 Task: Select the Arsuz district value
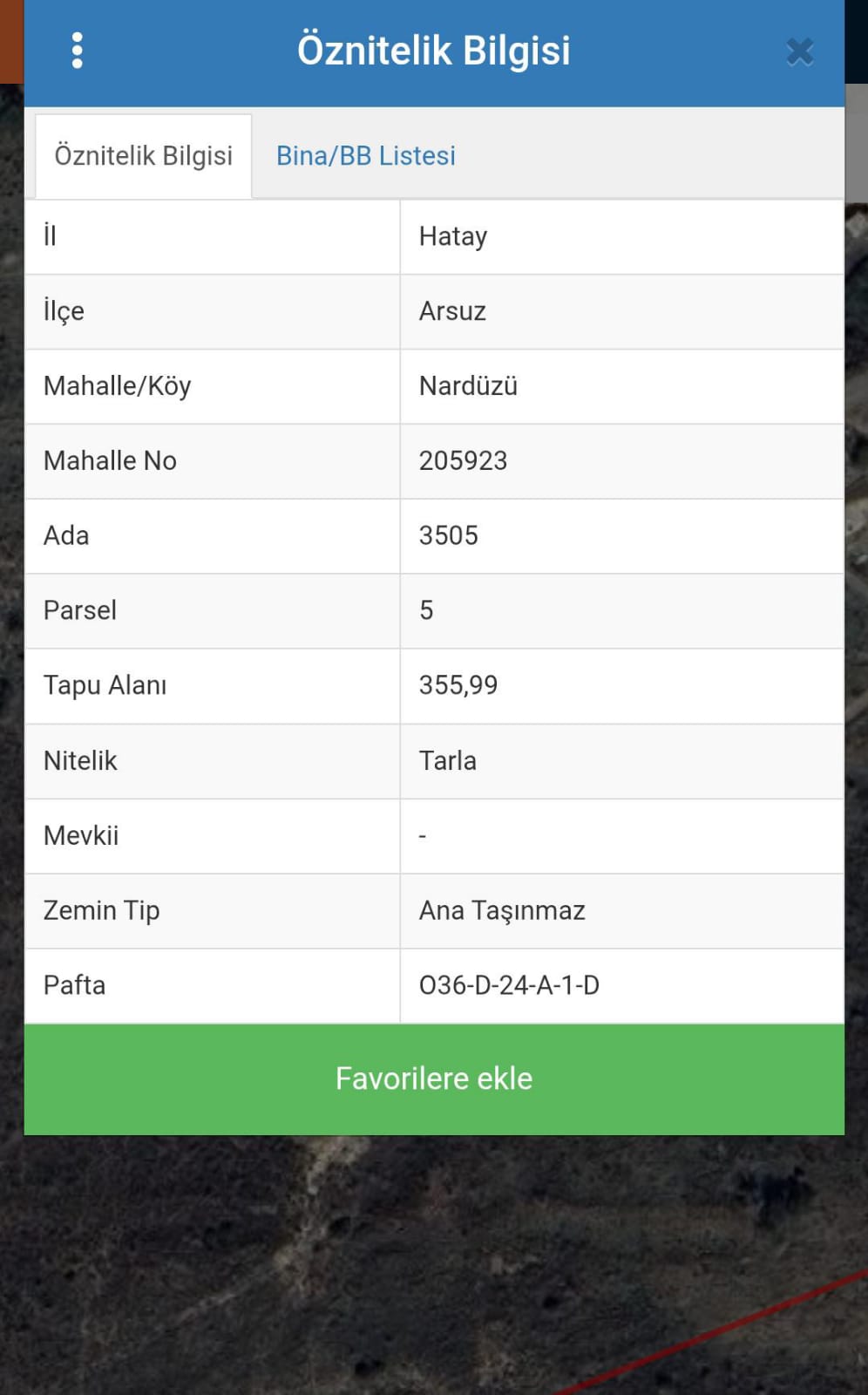click(452, 311)
